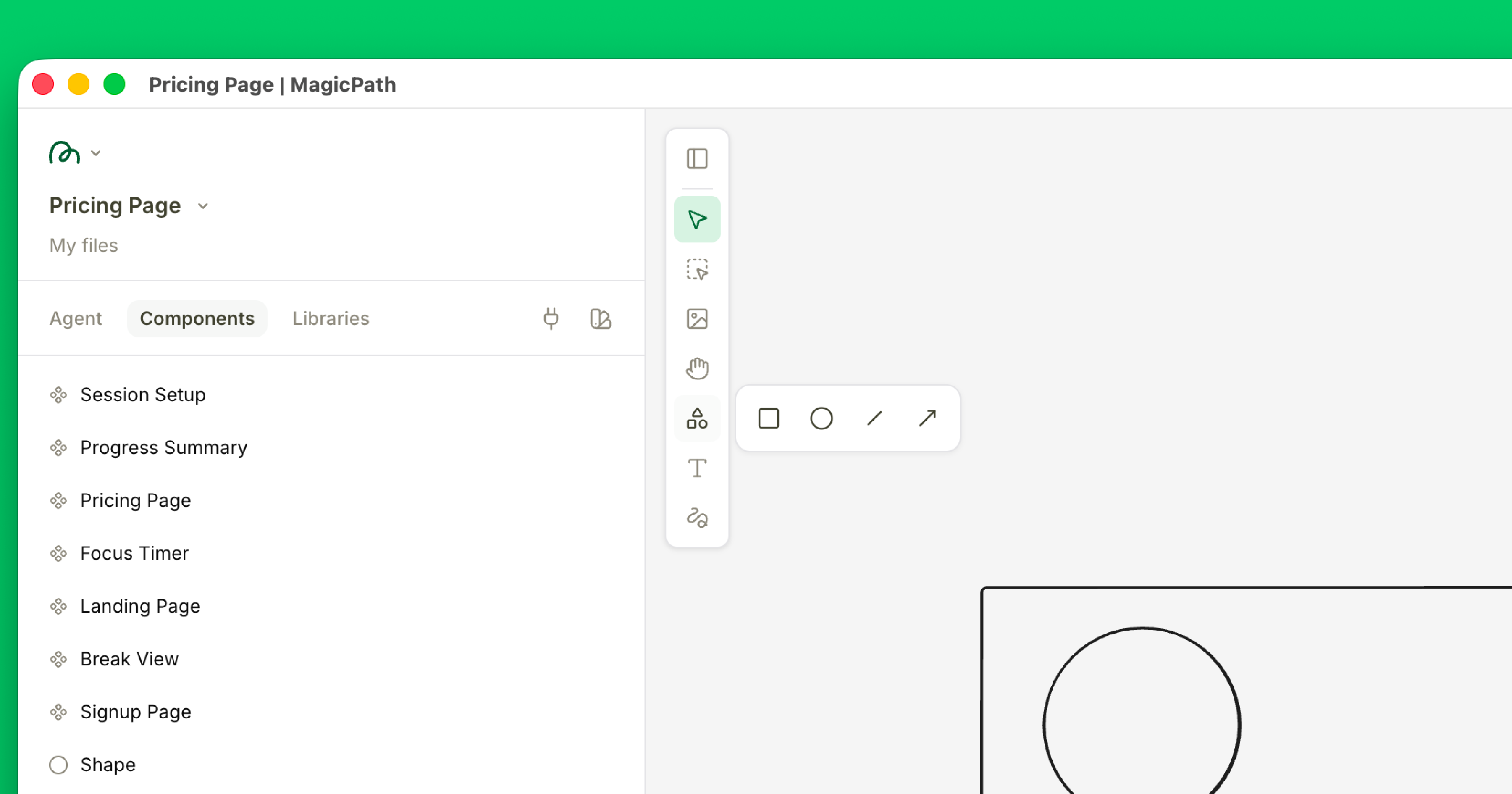Select the dashed area-select tool
Image resolution: width=1512 pixels, height=794 pixels.
coord(697,269)
